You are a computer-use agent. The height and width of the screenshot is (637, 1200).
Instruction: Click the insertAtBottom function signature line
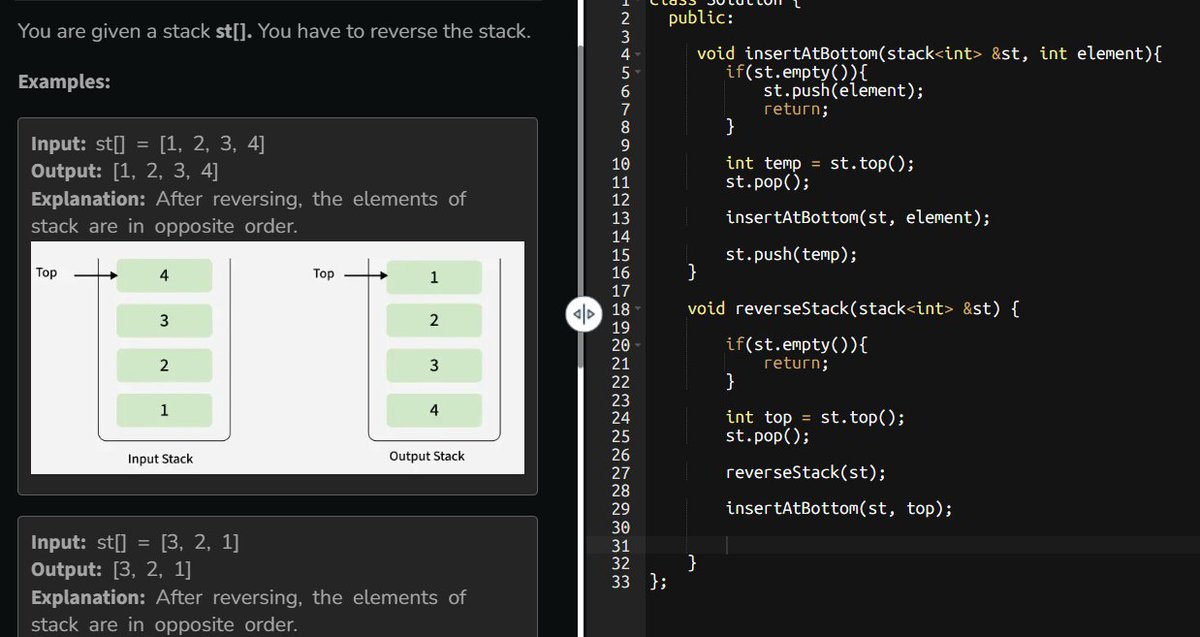[928, 54]
